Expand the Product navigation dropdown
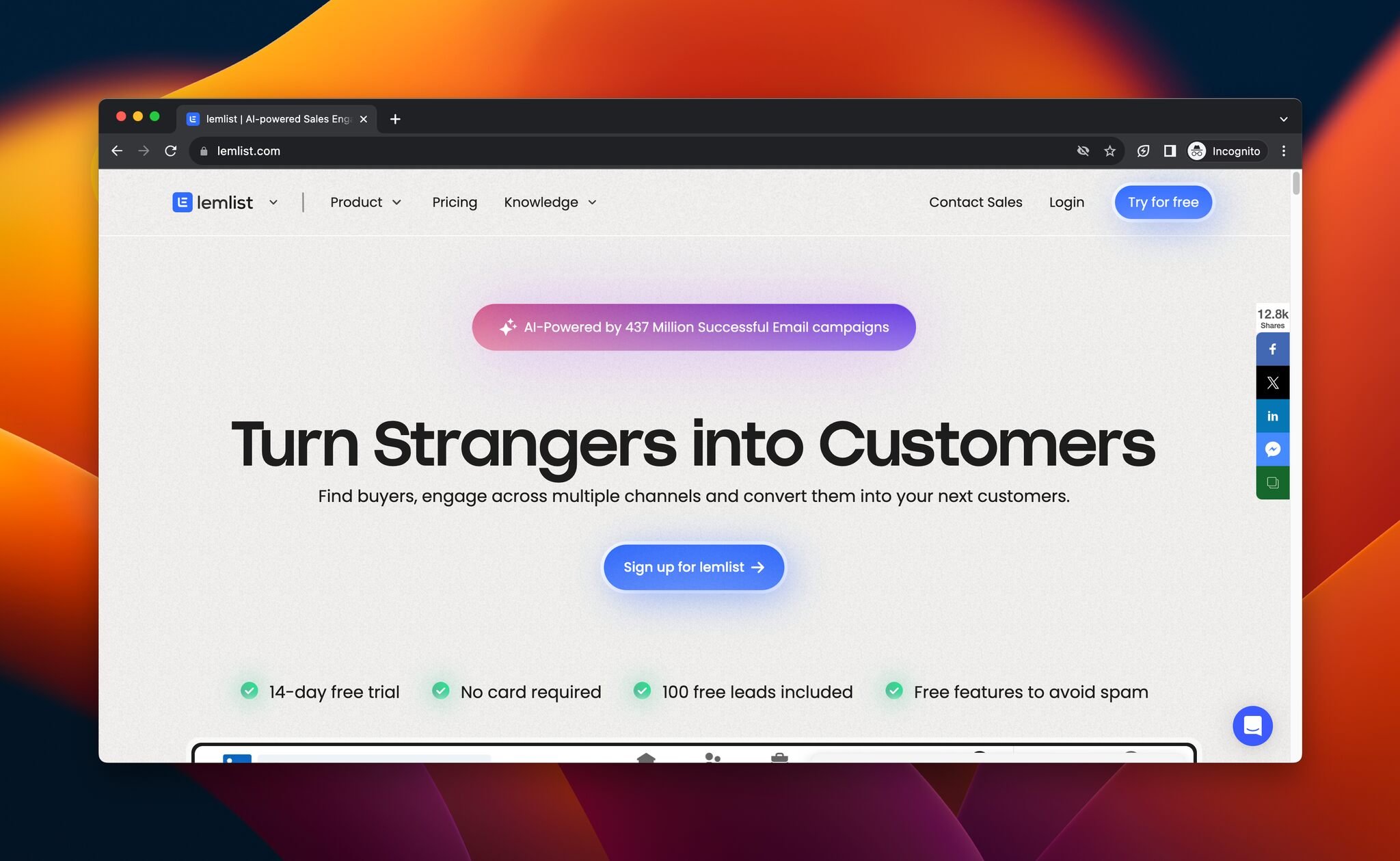 coord(365,202)
